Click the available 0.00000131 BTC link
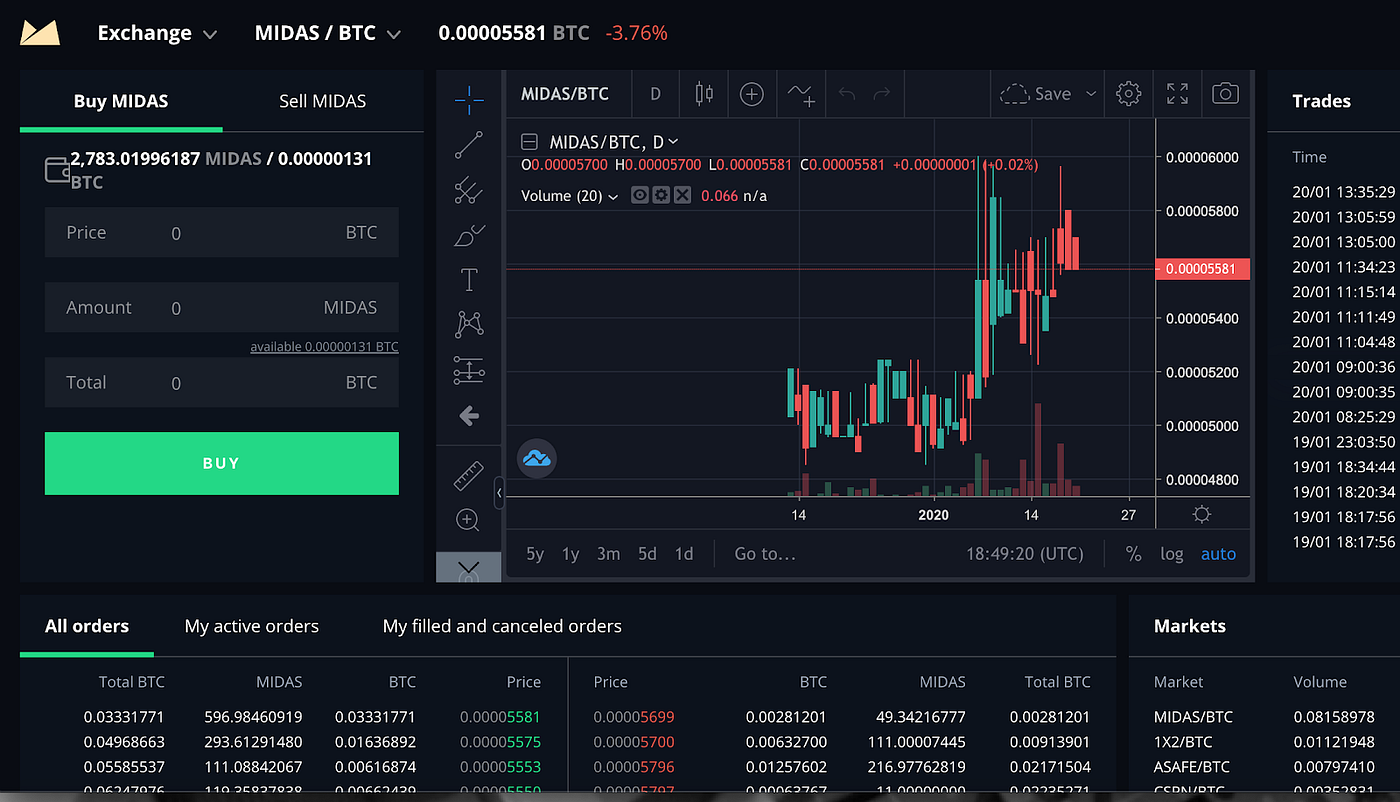Image resolution: width=1400 pixels, height=802 pixels. (x=323, y=346)
